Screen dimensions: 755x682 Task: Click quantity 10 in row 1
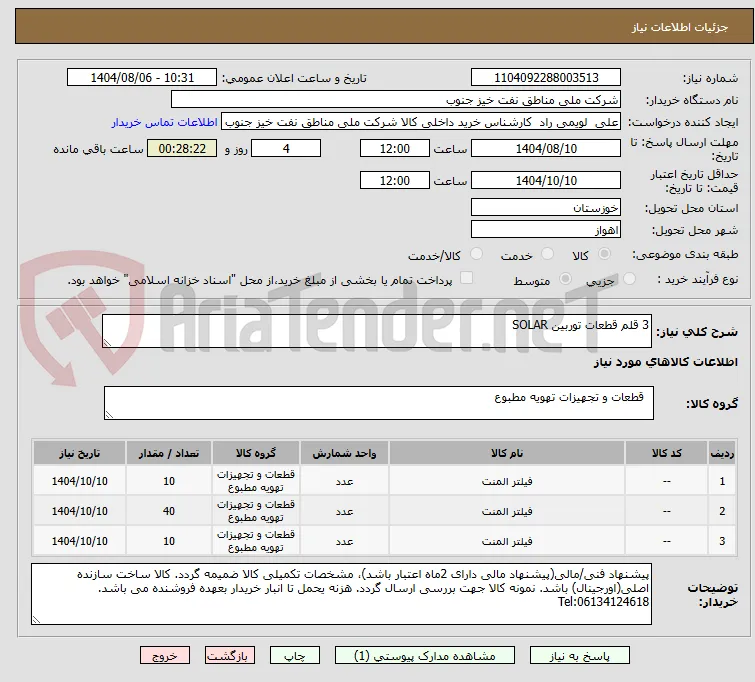pos(169,481)
